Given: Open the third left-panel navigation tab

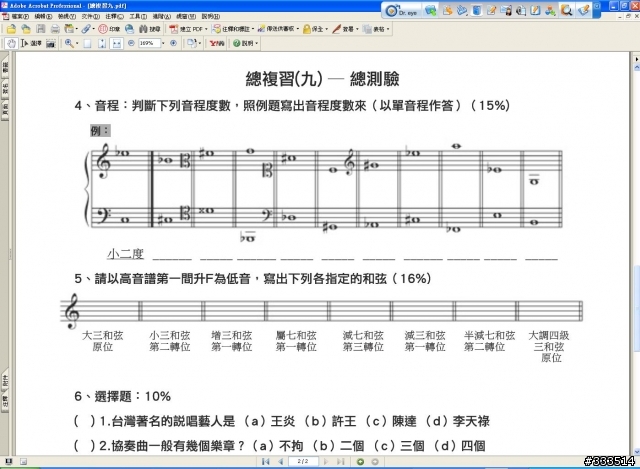Looking at the screenshot, I should click(5, 109).
